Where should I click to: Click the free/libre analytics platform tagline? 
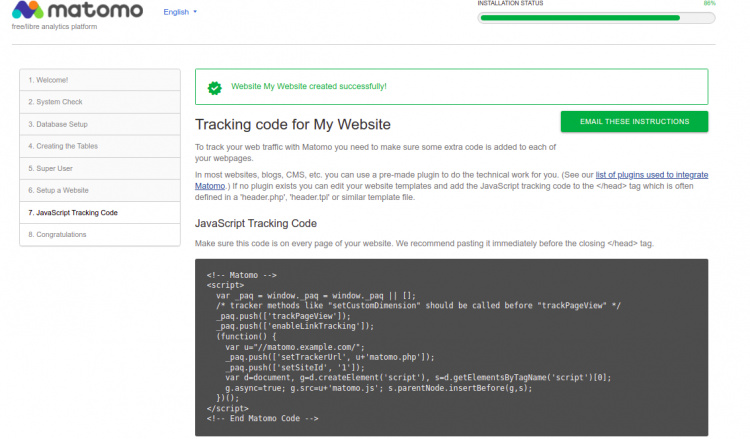coord(54,27)
